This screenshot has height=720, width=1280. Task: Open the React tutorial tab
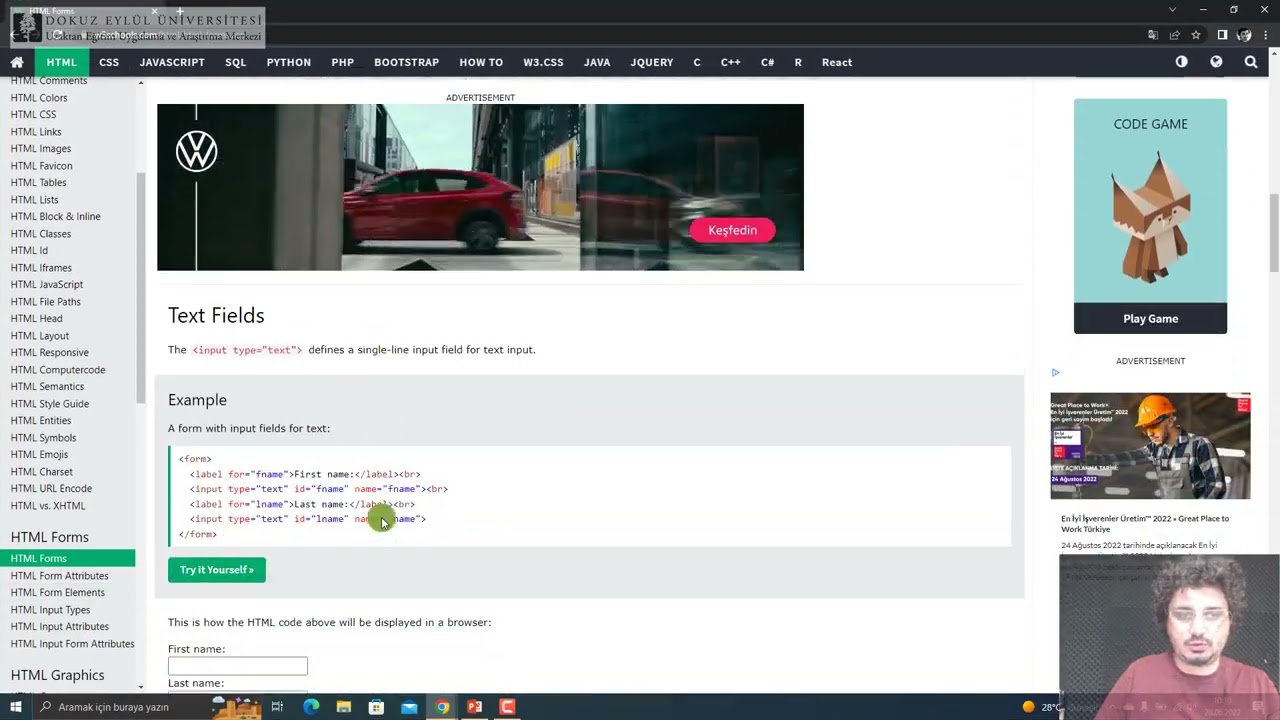tap(837, 62)
